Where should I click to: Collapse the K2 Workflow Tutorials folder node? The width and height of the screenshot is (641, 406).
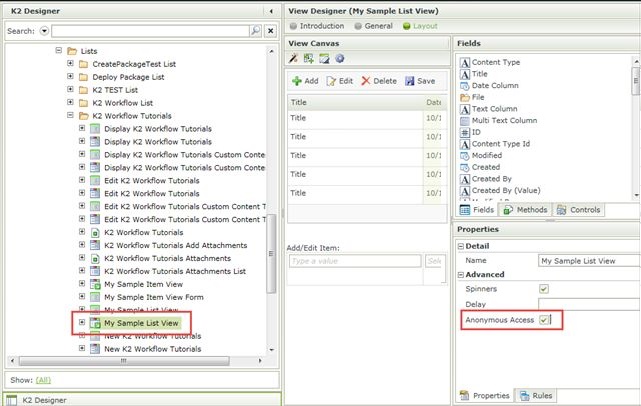(x=70, y=115)
